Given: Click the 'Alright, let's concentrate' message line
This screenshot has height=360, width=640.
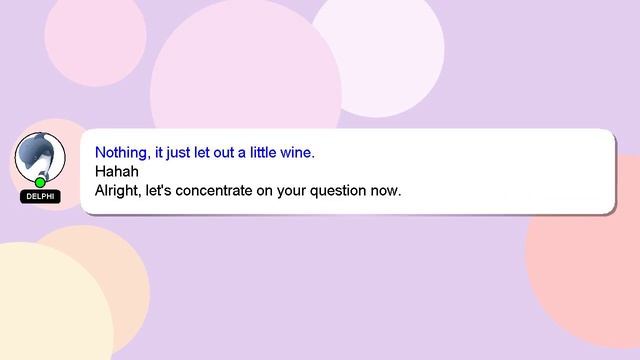Looking at the screenshot, I should (x=248, y=191).
